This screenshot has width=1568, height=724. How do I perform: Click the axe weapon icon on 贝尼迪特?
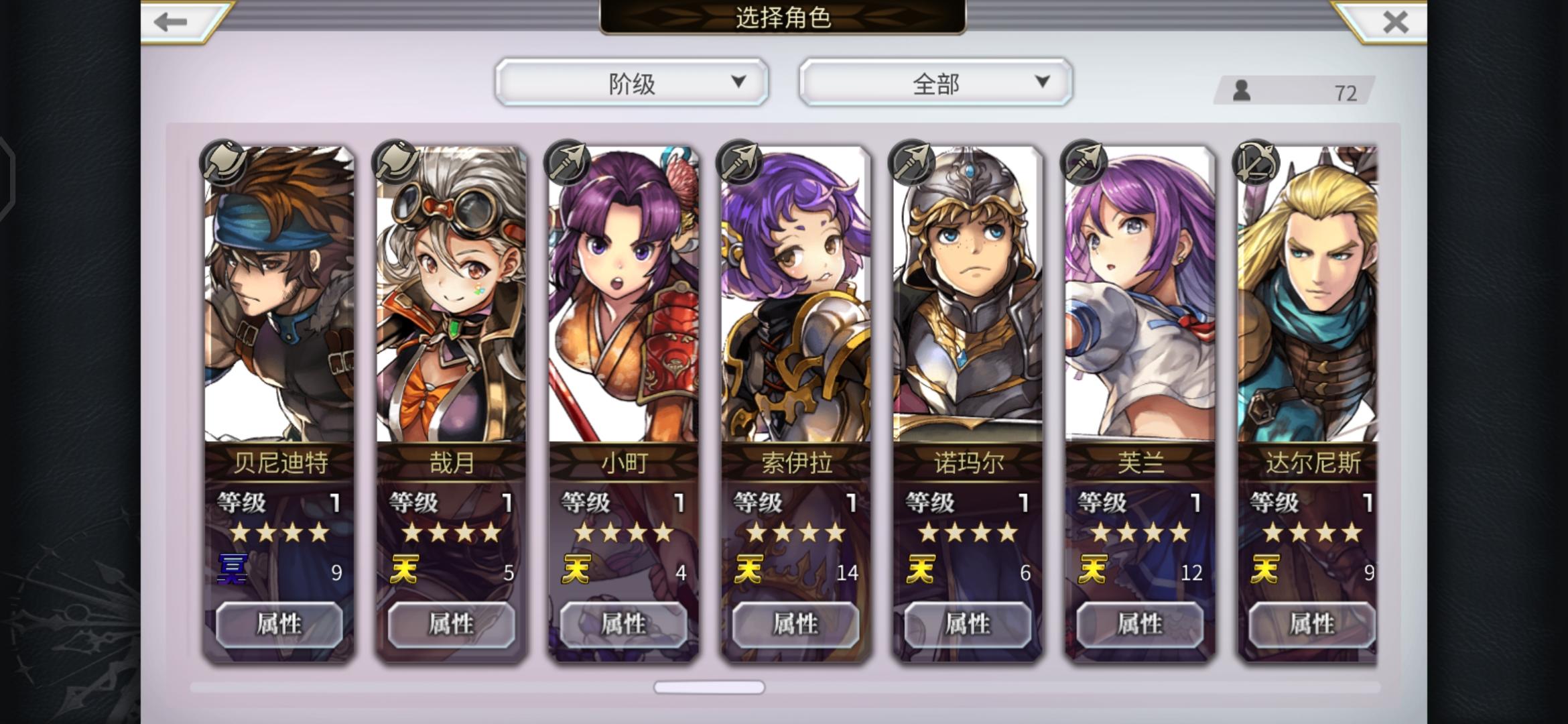click(x=224, y=162)
